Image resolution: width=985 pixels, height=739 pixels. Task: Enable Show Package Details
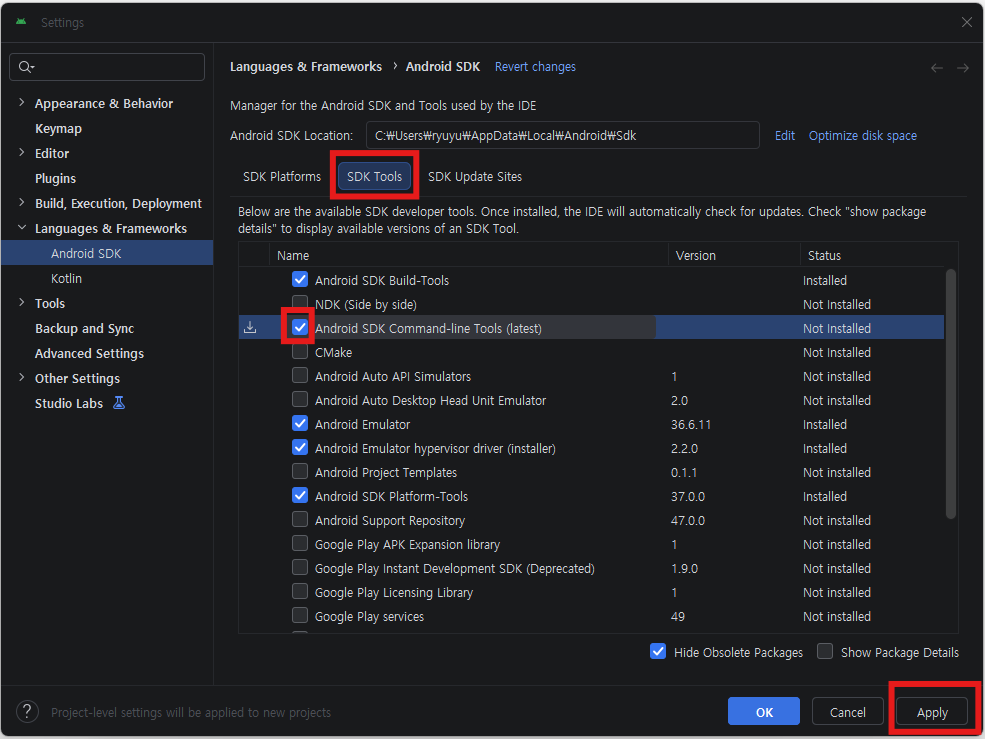(x=825, y=651)
